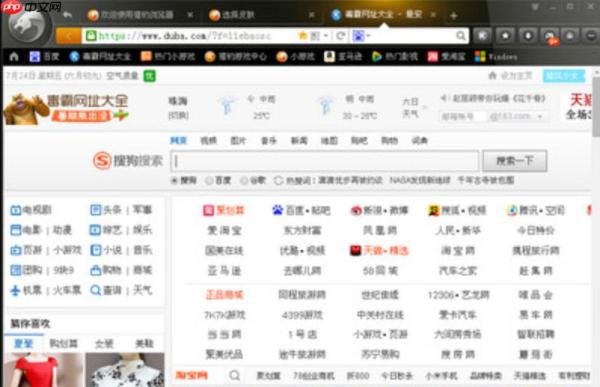The image size is (600, 387).
Task: Click the first toolbar button left of star
Action: pyautogui.click(x=483, y=36)
